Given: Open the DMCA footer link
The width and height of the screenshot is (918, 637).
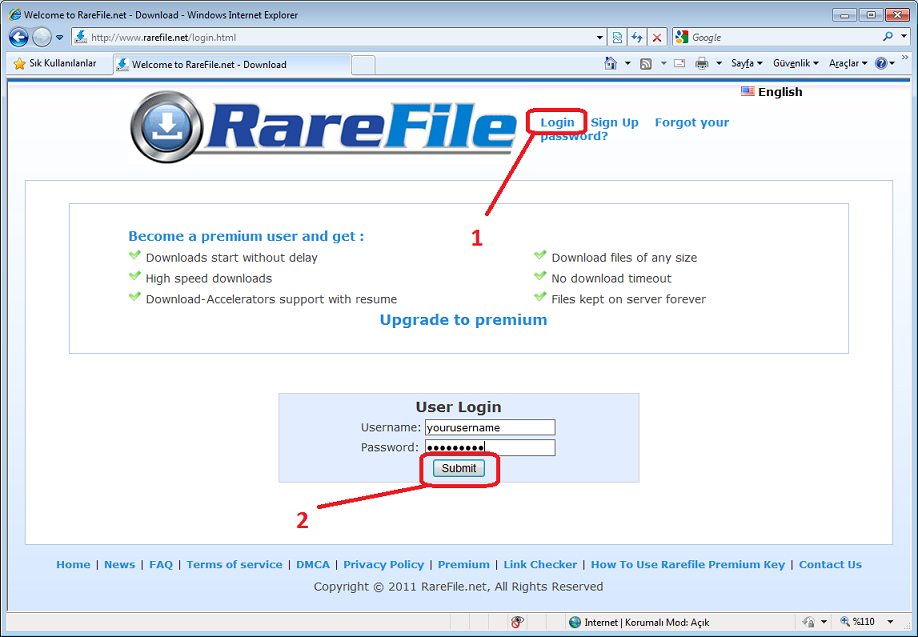Looking at the screenshot, I should 313,564.
